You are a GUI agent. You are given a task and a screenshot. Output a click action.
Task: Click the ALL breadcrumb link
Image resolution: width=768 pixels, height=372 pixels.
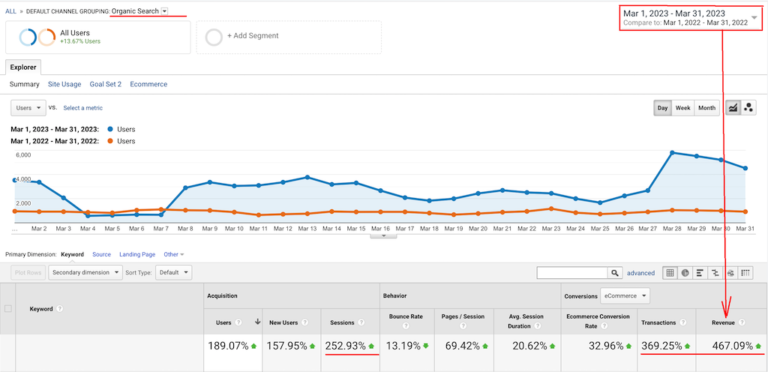[10, 11]
